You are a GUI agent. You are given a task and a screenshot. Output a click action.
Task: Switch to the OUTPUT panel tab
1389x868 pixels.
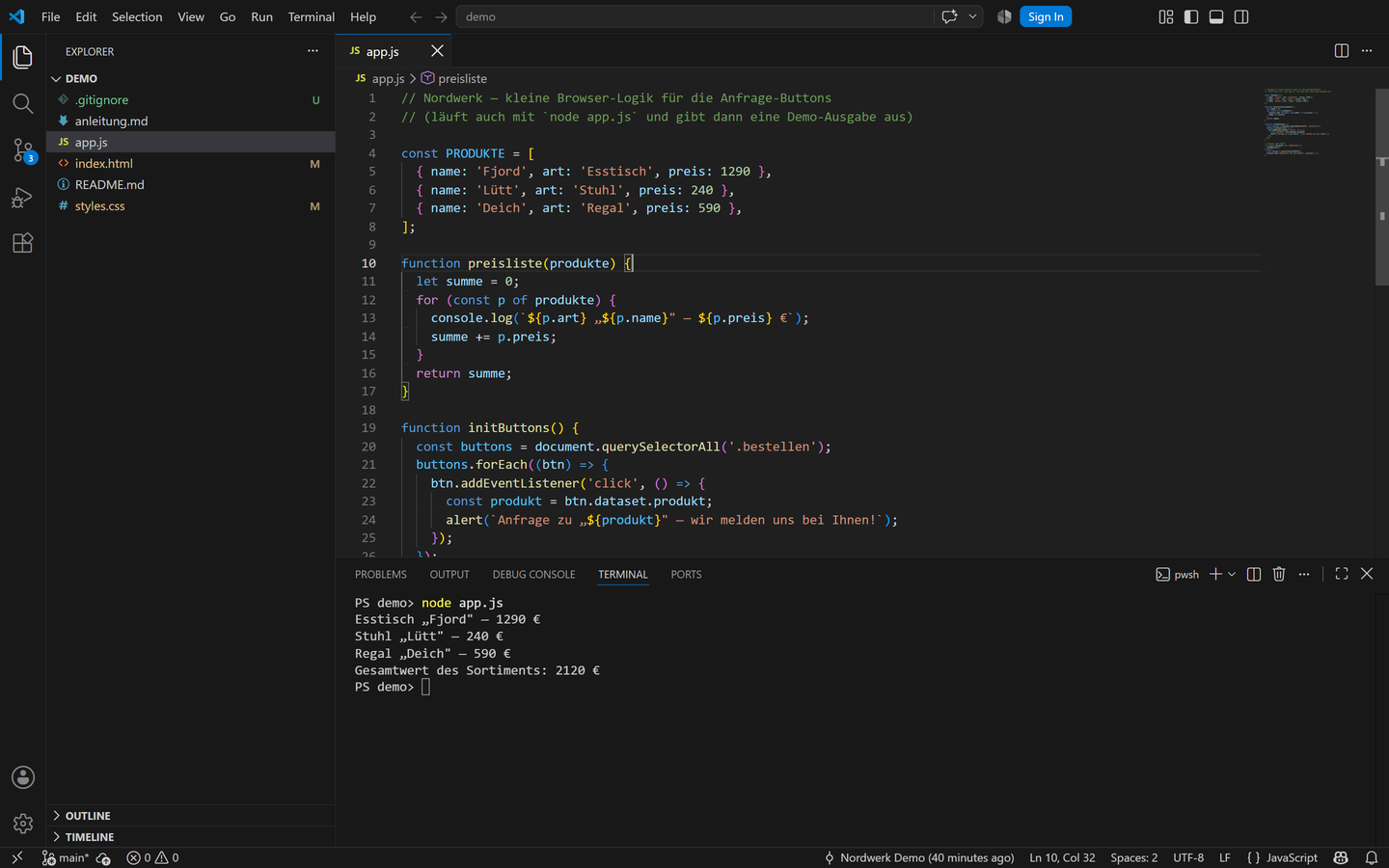click(449, 574)
